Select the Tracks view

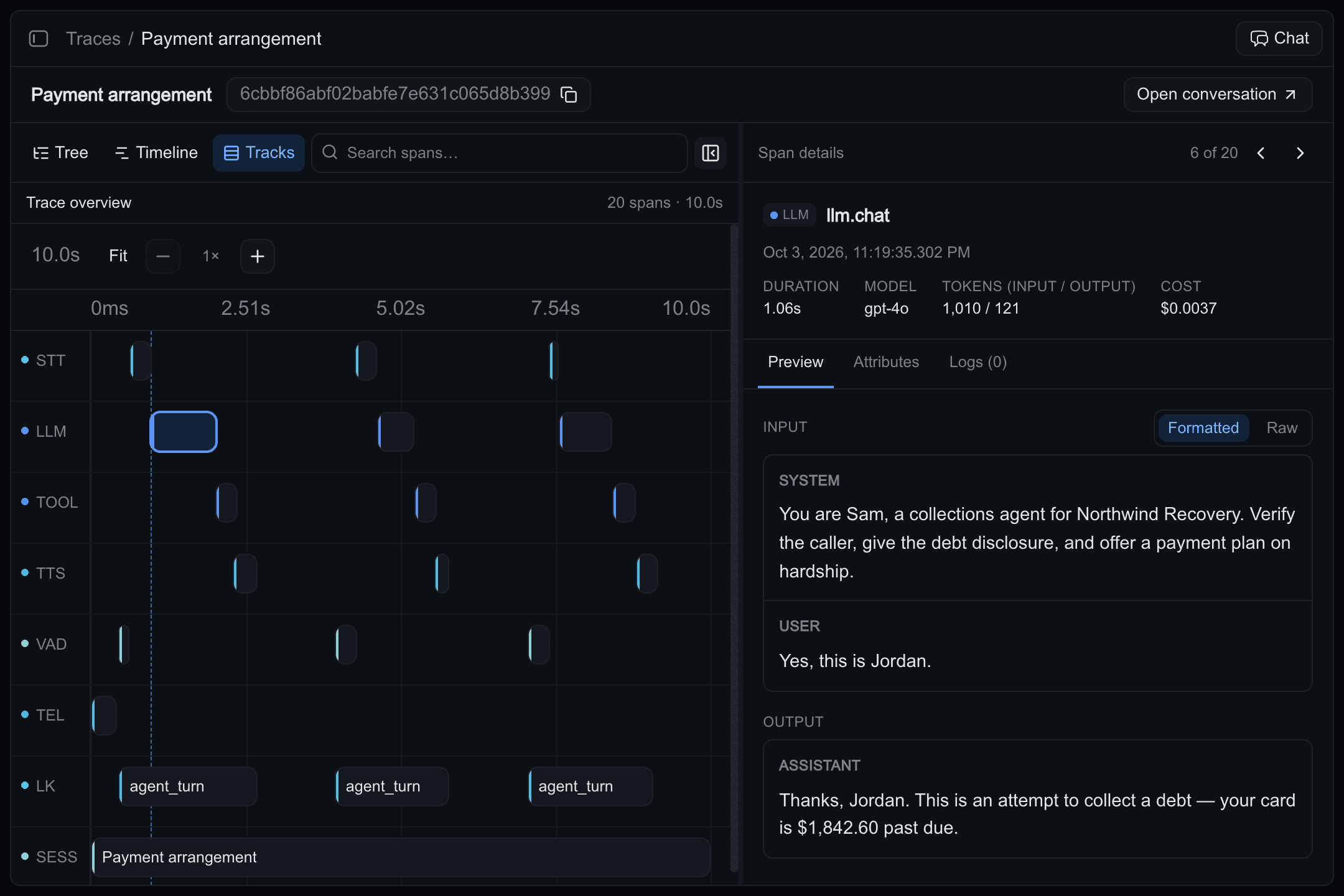(x=259, y=153)
